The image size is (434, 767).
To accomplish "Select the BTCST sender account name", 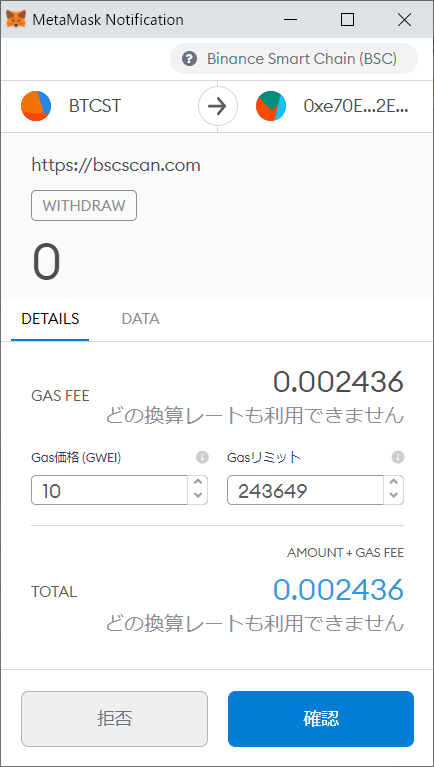I will [95, 106].
